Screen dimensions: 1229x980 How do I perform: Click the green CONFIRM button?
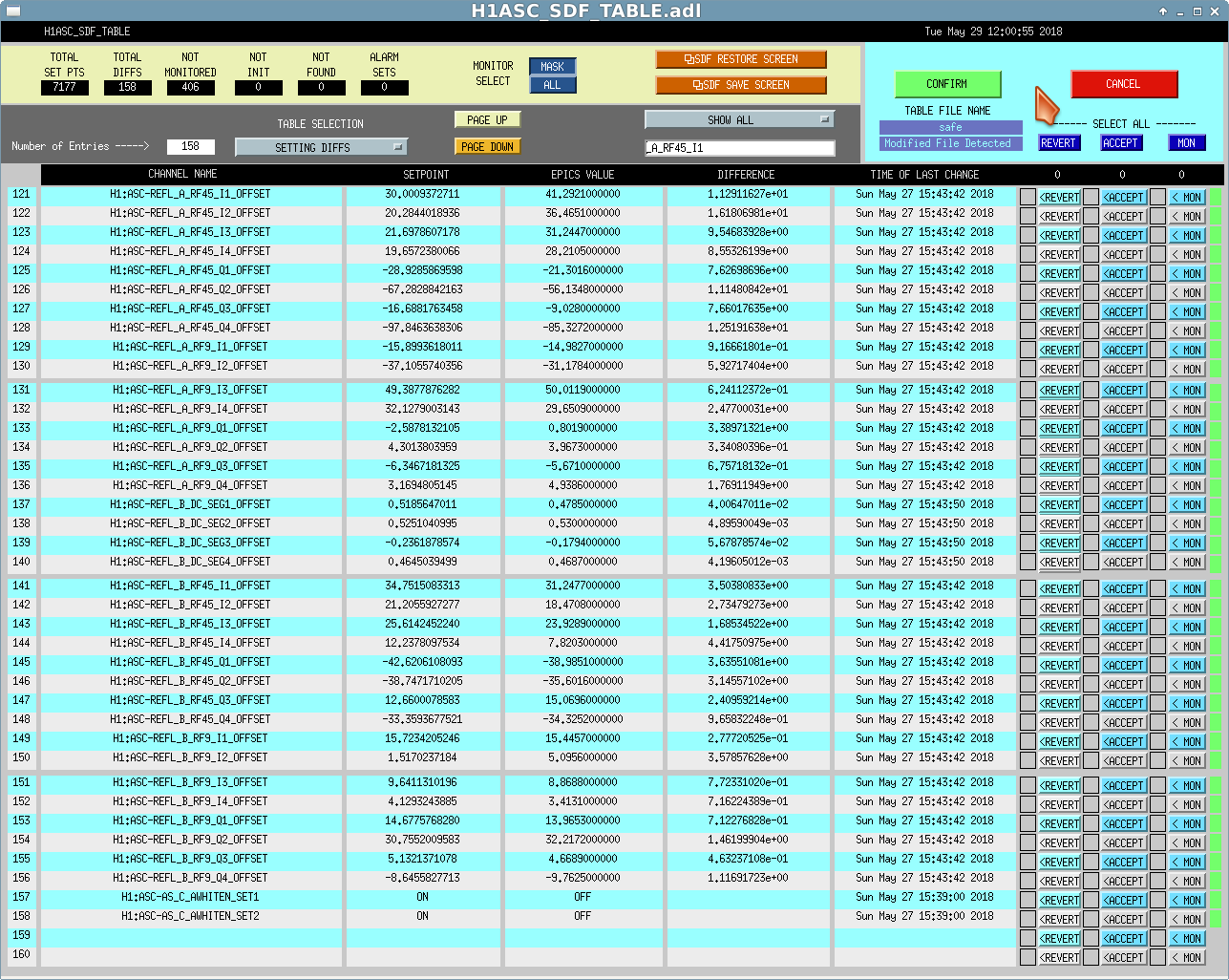click(946, 84)
